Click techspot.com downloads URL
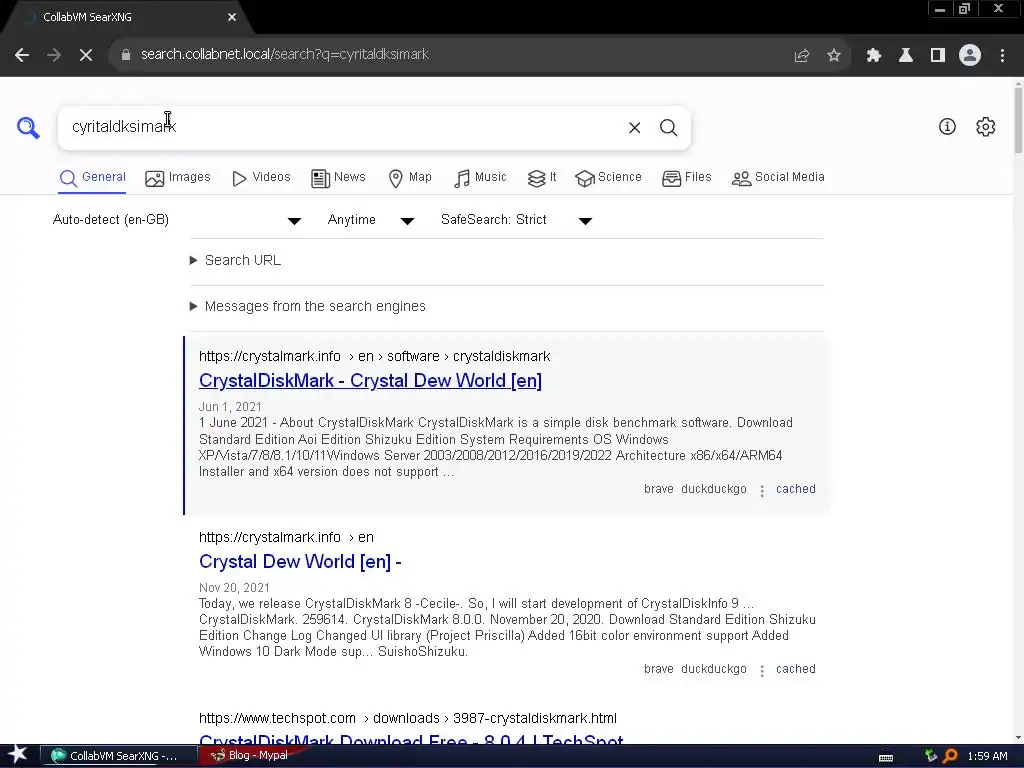This screenshot has height=768, width=1024. point(408,718)
